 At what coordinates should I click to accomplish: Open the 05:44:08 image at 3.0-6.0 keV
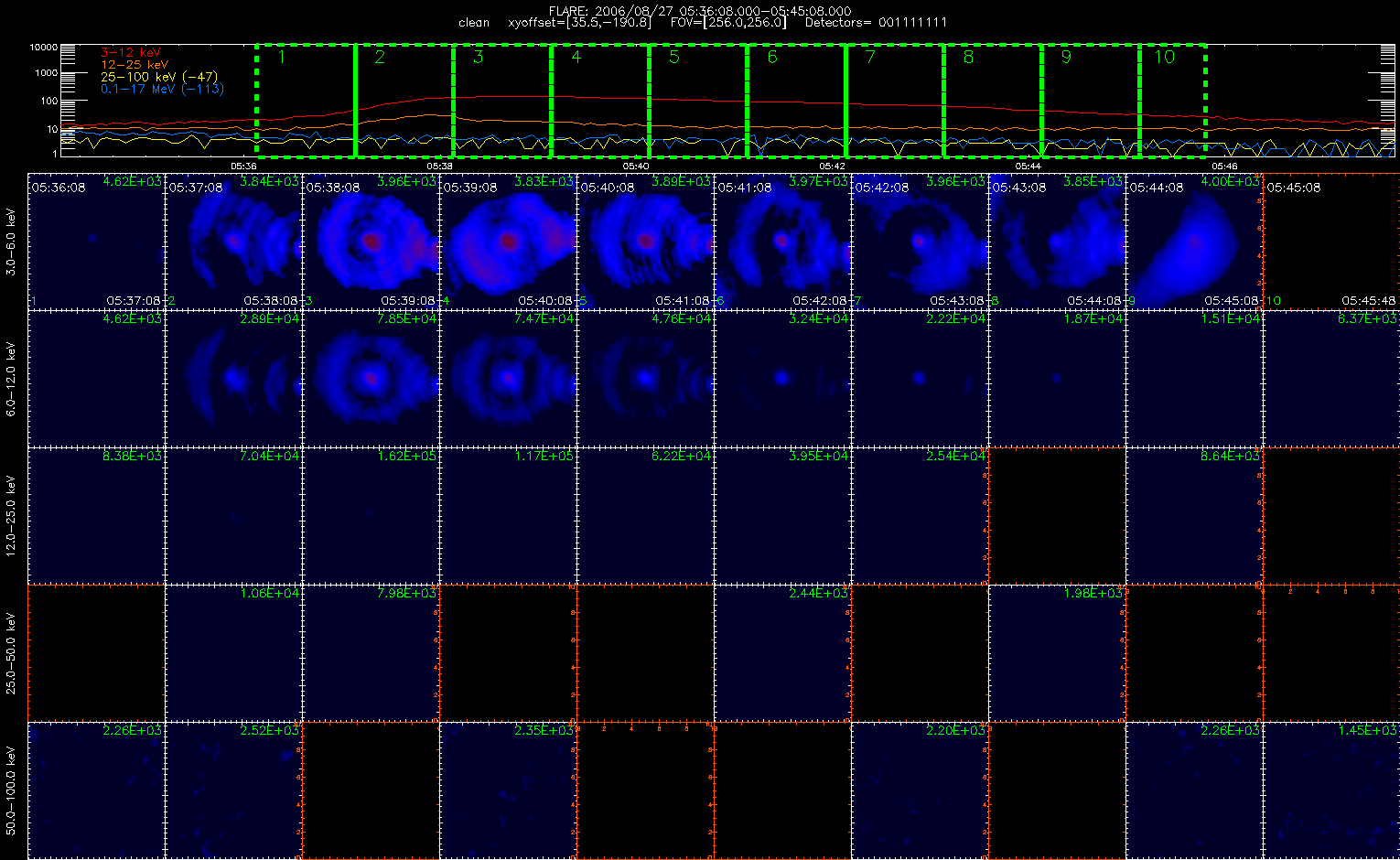click(x=1194, y=241)
